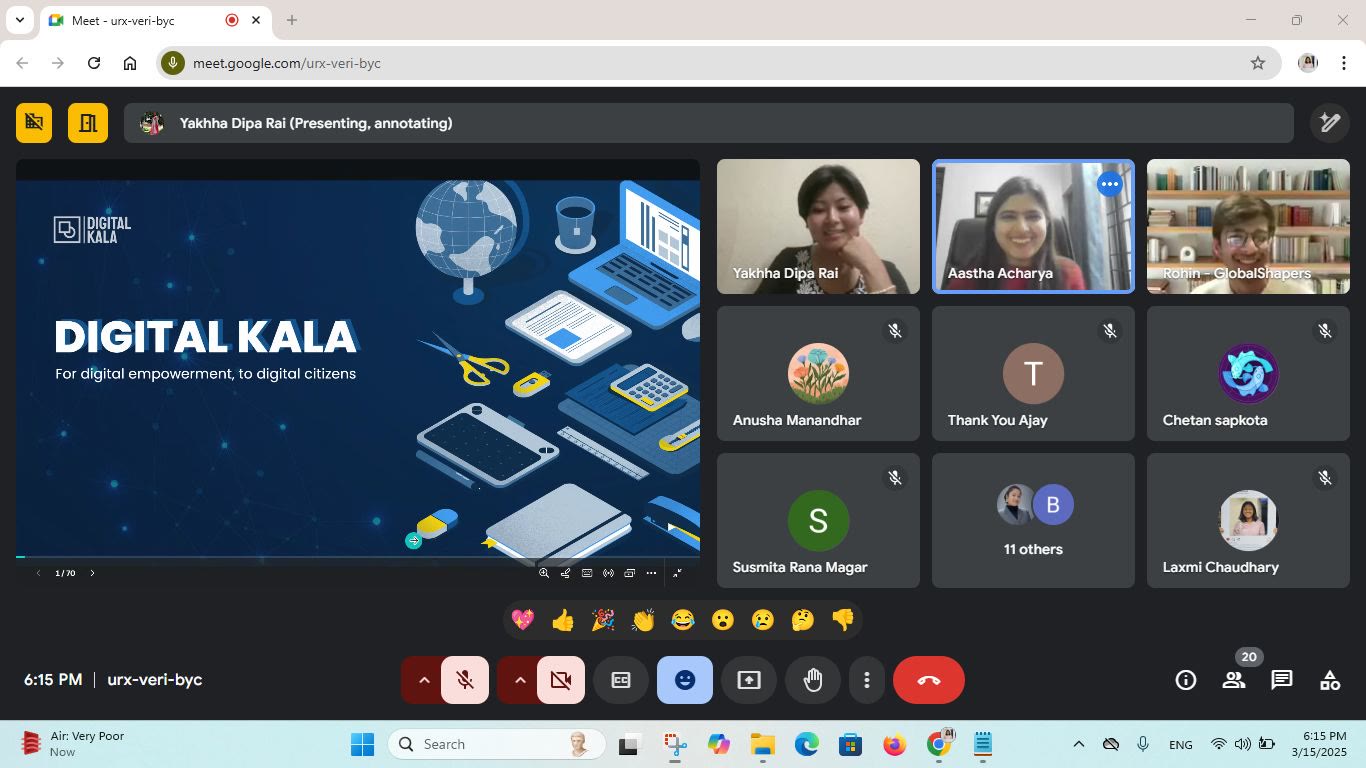Open Windows Start menu
The height and width of the screenshot is (768, 1366).
(x=362, y=744)
